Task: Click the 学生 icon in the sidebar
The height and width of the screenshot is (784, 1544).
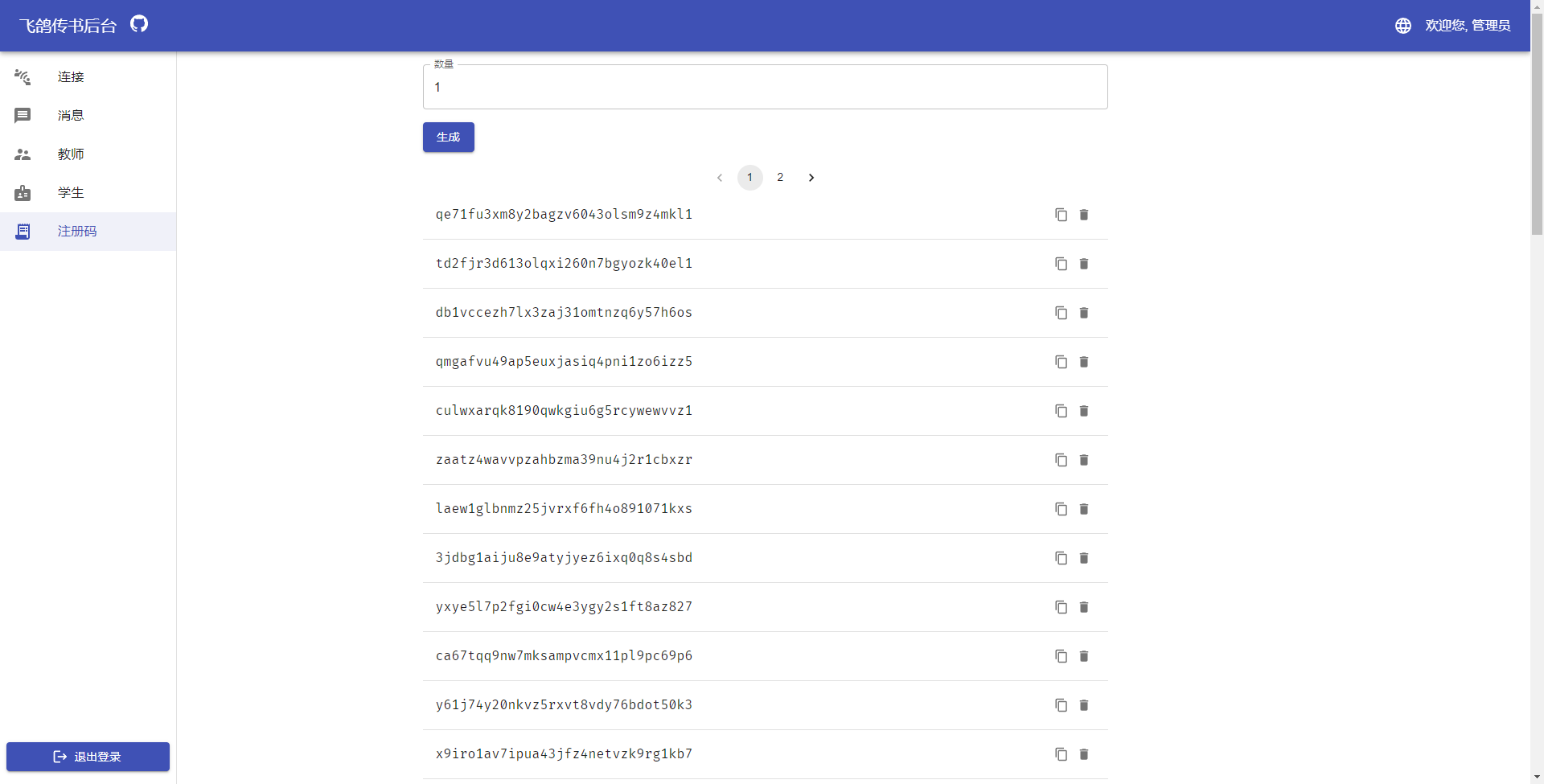Action: pyautogui.click(x=23, y=193)
